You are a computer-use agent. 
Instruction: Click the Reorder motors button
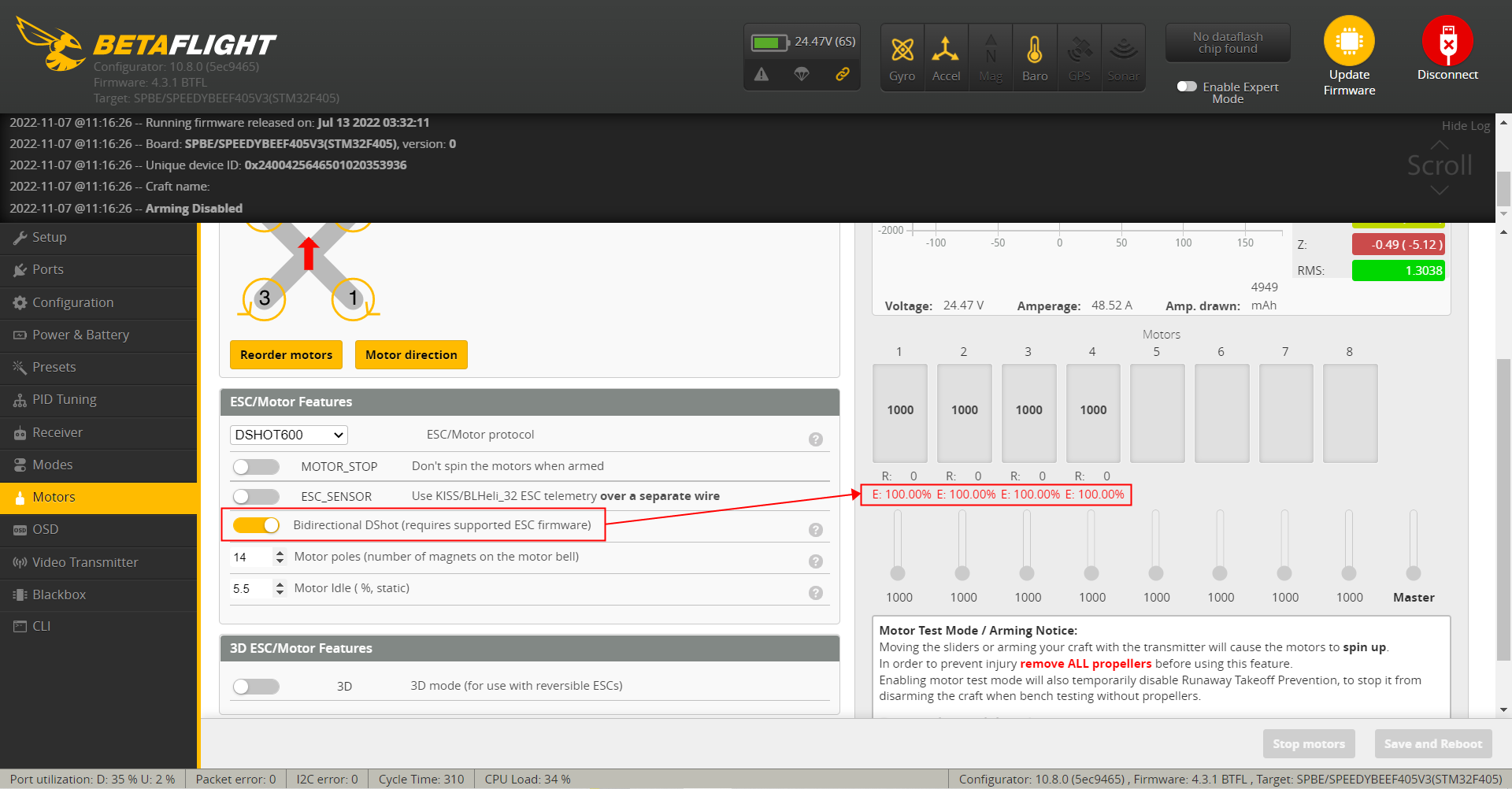286,355
